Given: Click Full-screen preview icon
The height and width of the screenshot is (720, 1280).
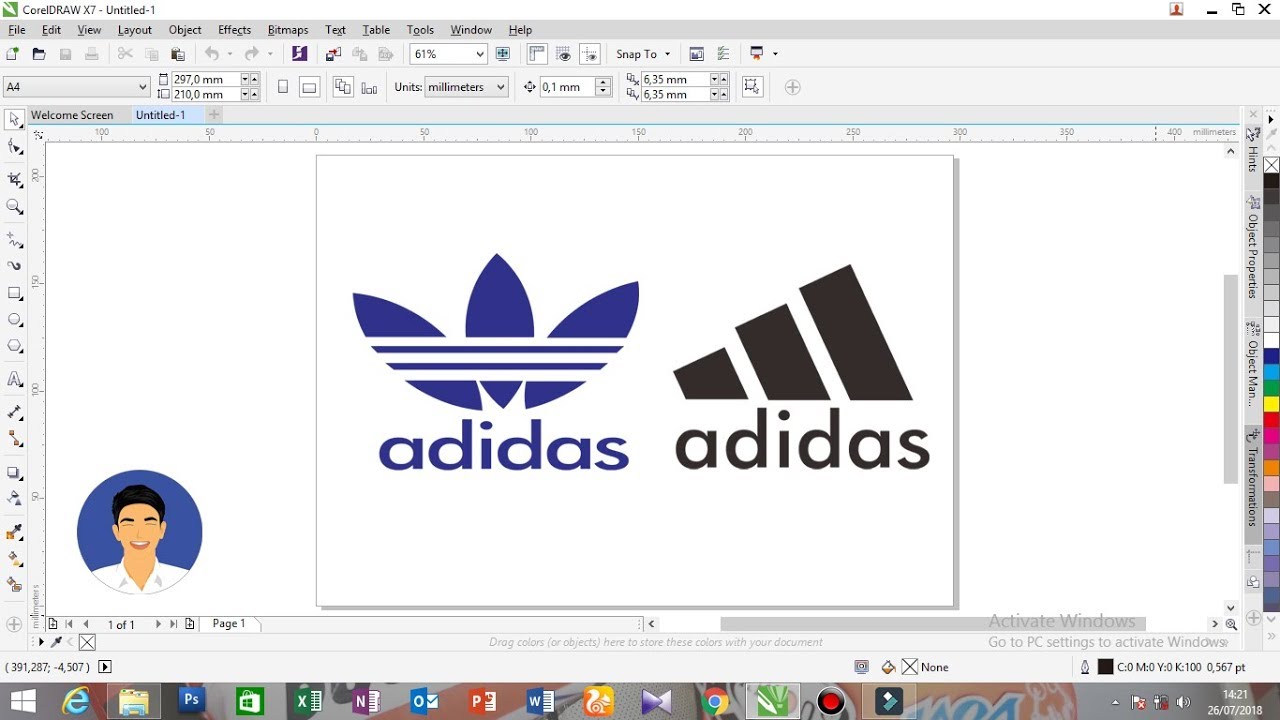Looking at the screenshot, I should pyautogui.click(x=503, y=54).
